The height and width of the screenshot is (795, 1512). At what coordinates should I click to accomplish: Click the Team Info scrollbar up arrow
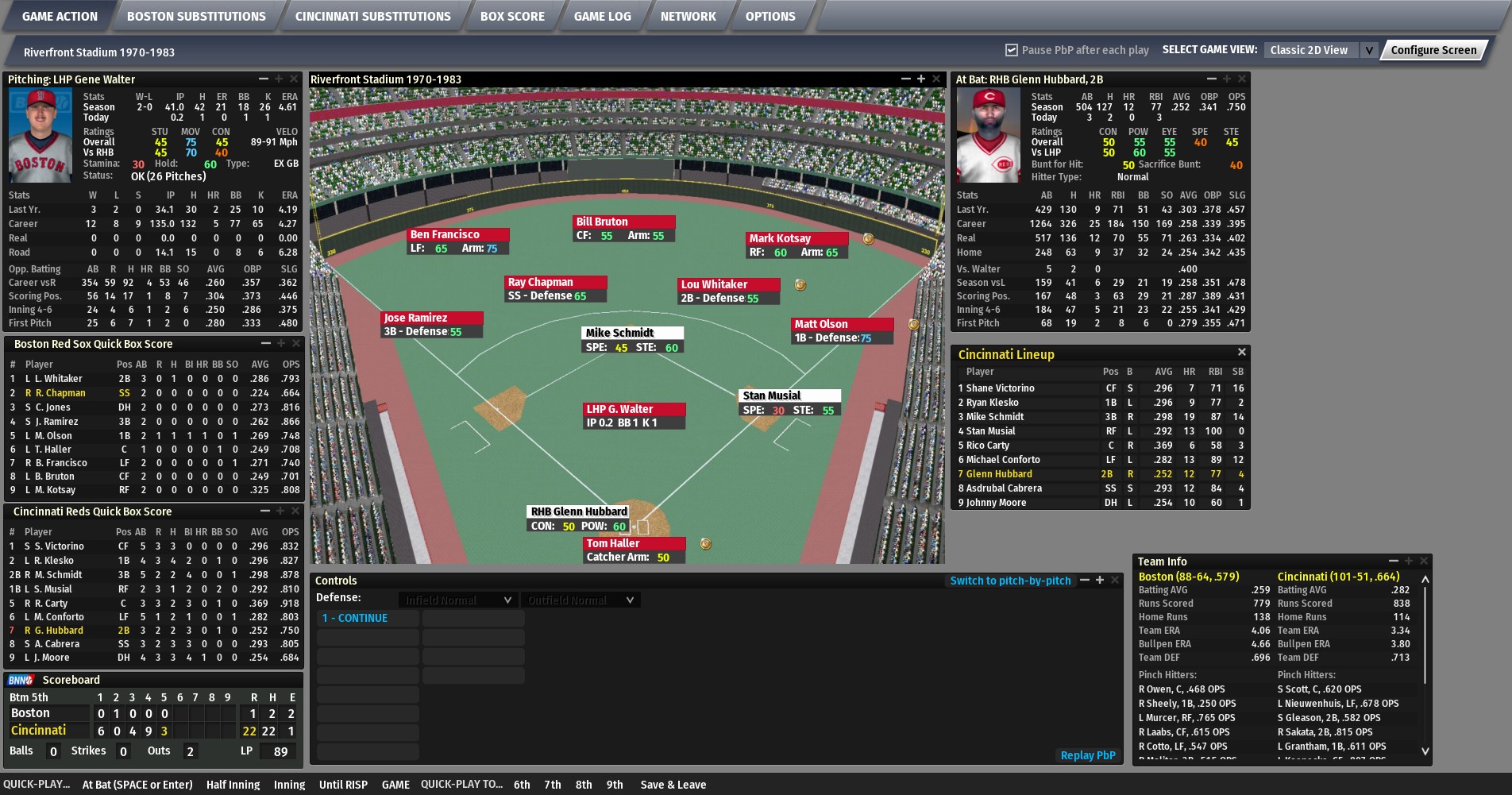1425,580
